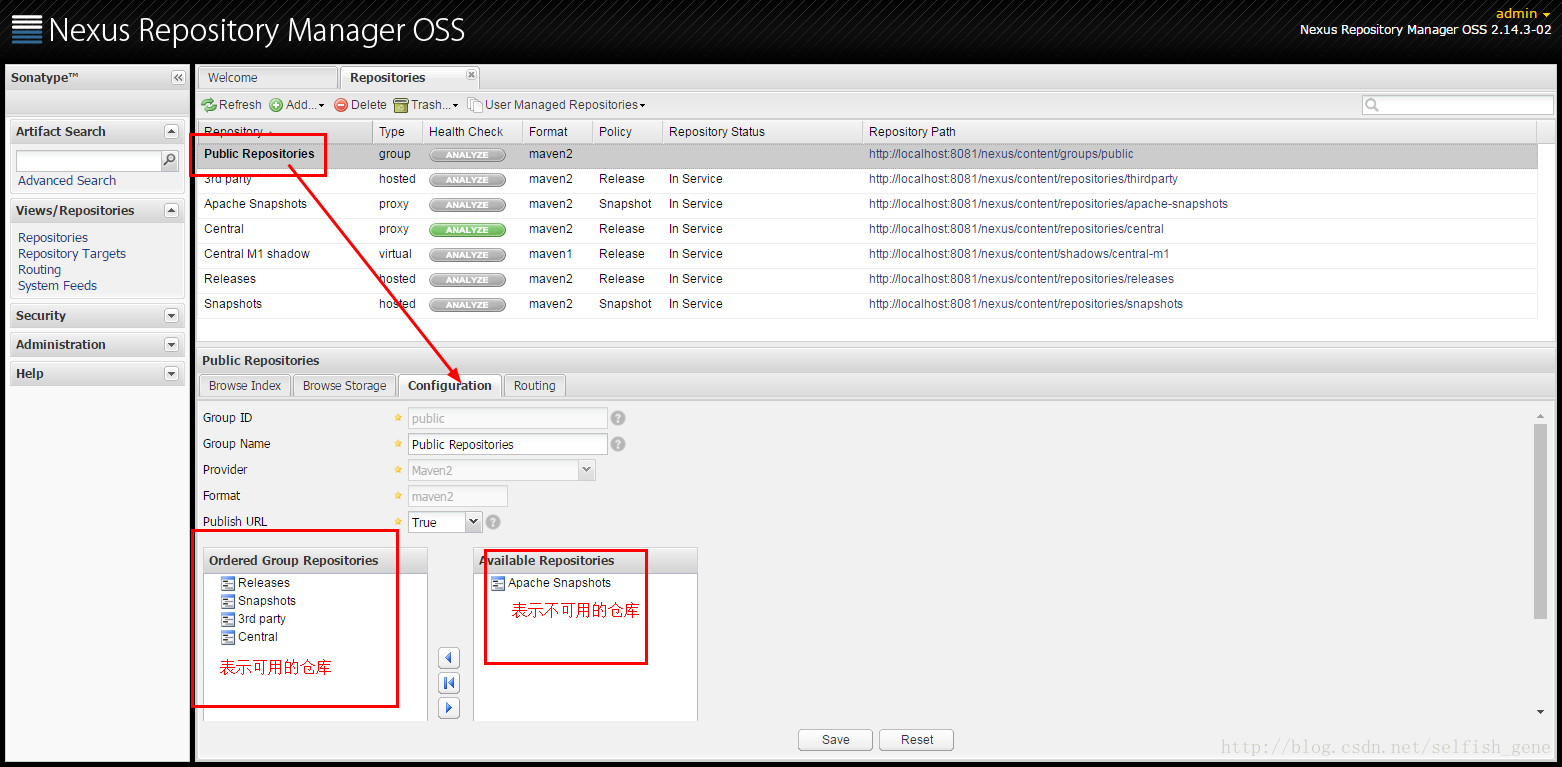The width and height of the screenshot is (1562, 767).
Task: Open Advanced Search link
Action: point(67,181)
